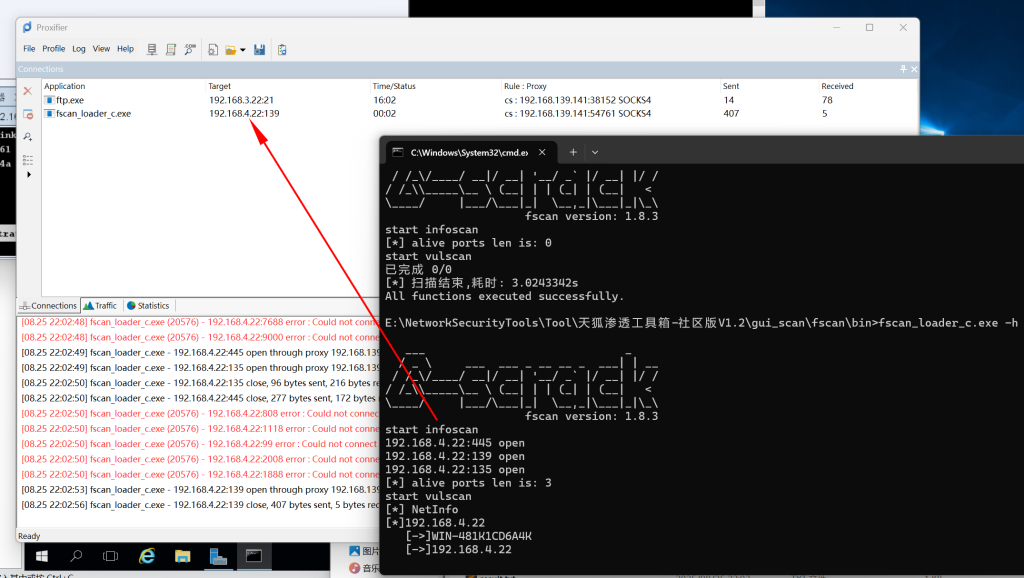Viewport: 1024px width, 578px height.
Task: Open the Profile menu
Action: (54, 48)
